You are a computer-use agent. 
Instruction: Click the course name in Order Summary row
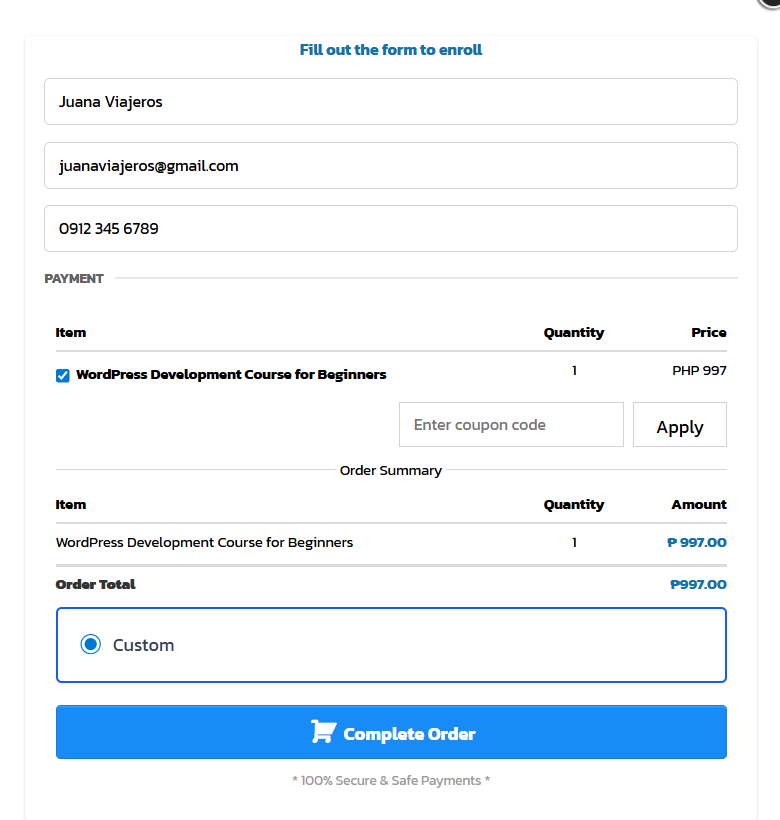(x=204, y=543)
